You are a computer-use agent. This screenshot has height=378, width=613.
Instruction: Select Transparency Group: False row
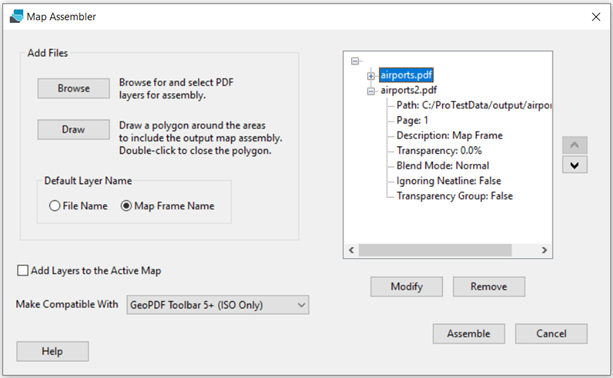[x=455, y=196]
